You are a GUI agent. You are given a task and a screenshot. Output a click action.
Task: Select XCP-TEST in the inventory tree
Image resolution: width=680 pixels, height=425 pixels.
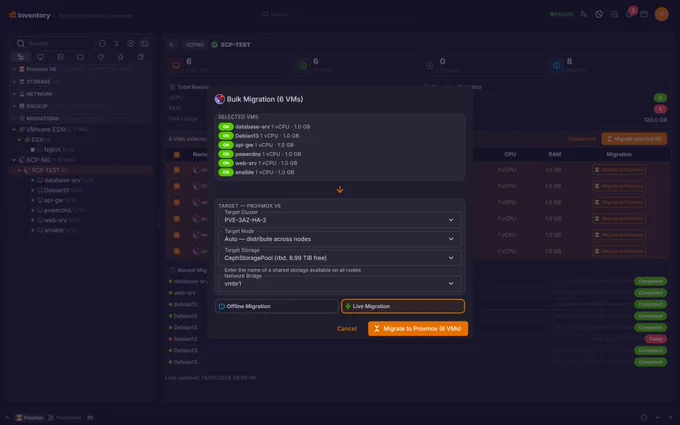81,170
